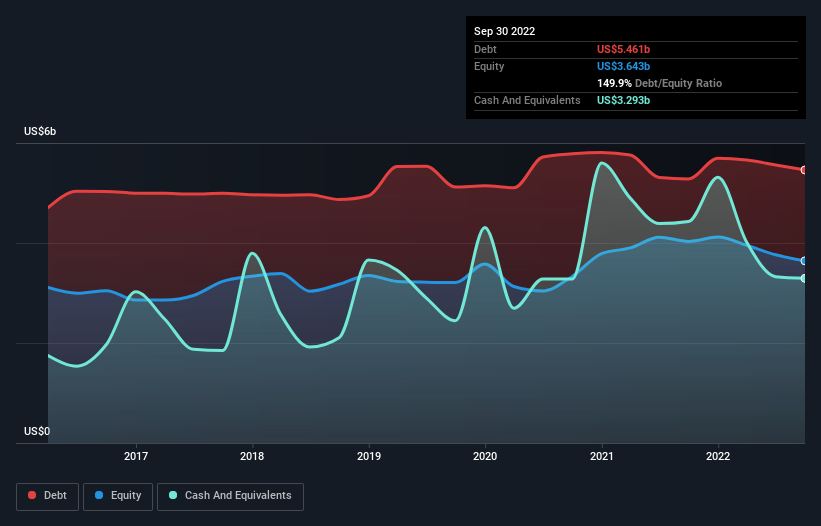Select the 2022 axis label
The image size is (821, 526).
(718, 456)
